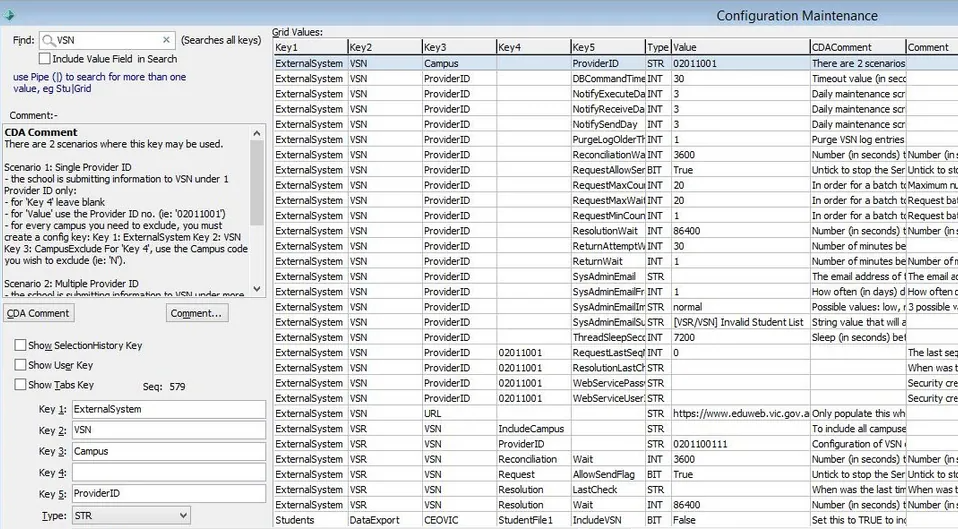
Task: Click the magnifier icon in Find box
Action: point(48,40)
